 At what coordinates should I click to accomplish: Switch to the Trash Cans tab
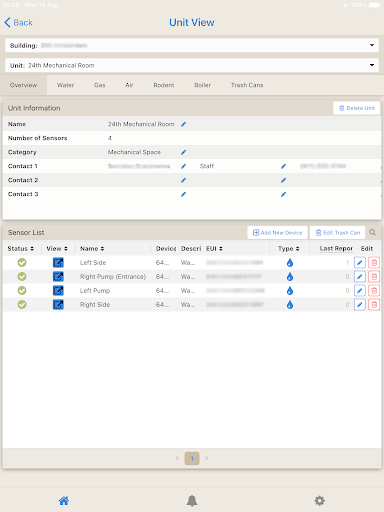pyautogui.click(x=247, y=85)
